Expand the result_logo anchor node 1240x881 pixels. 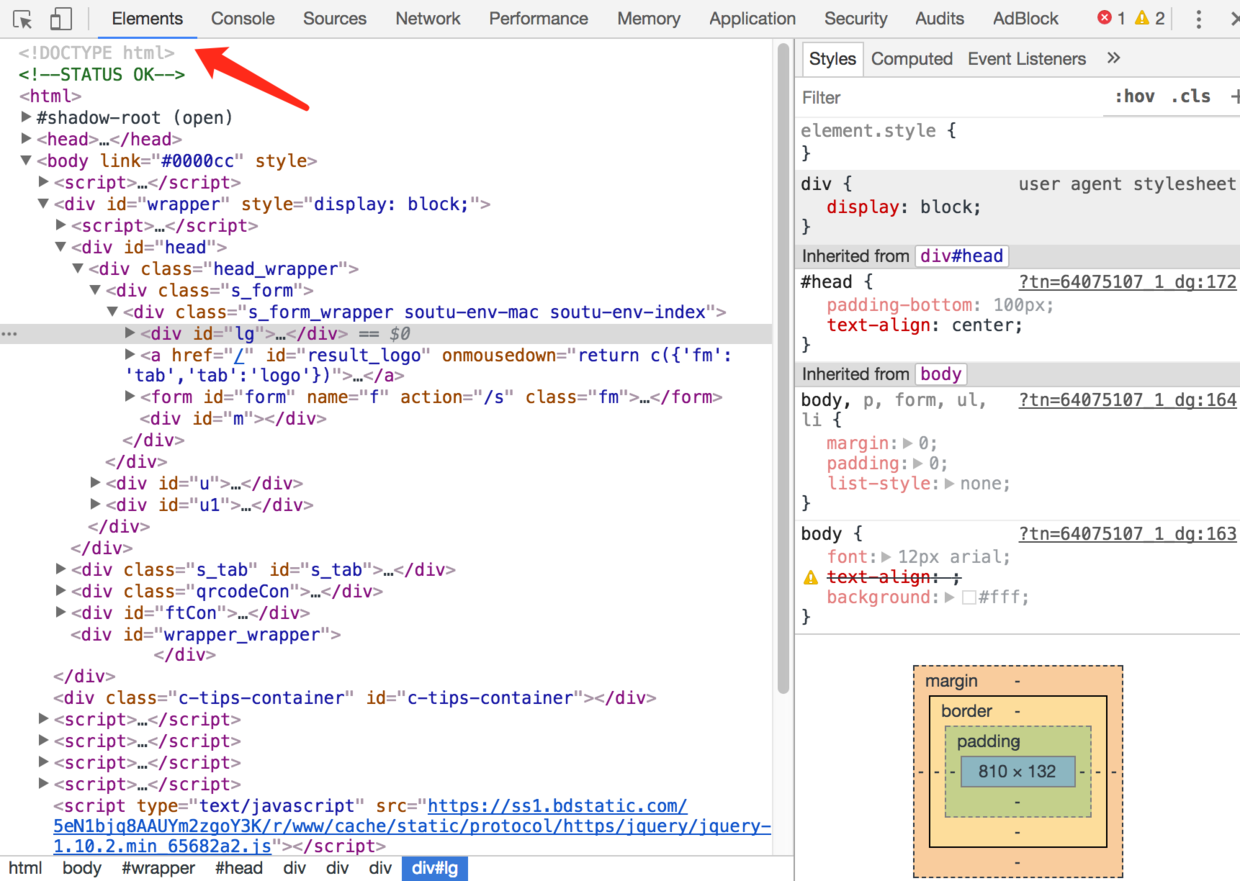click(x=130, y=355)
